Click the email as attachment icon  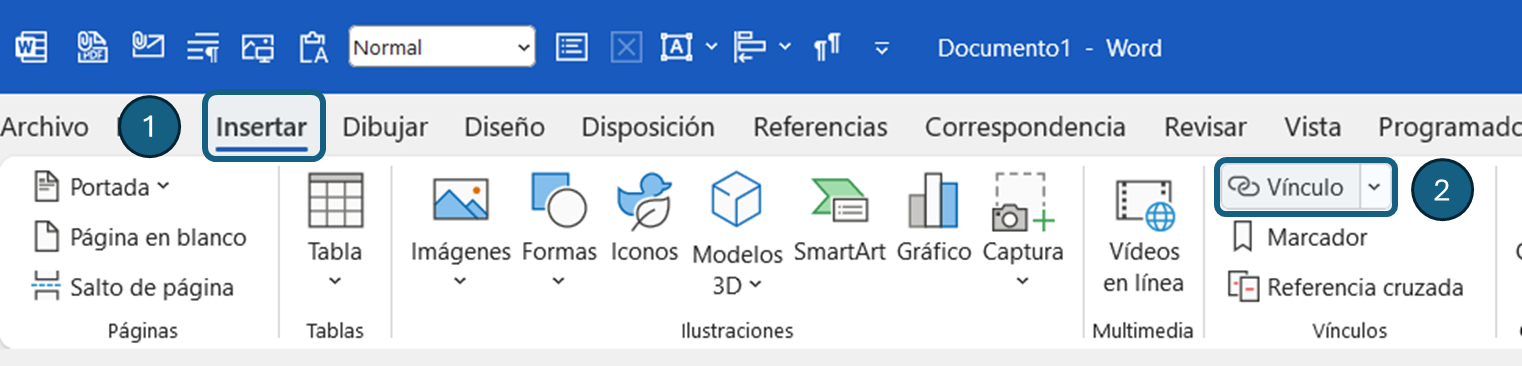tap(148, 47)
